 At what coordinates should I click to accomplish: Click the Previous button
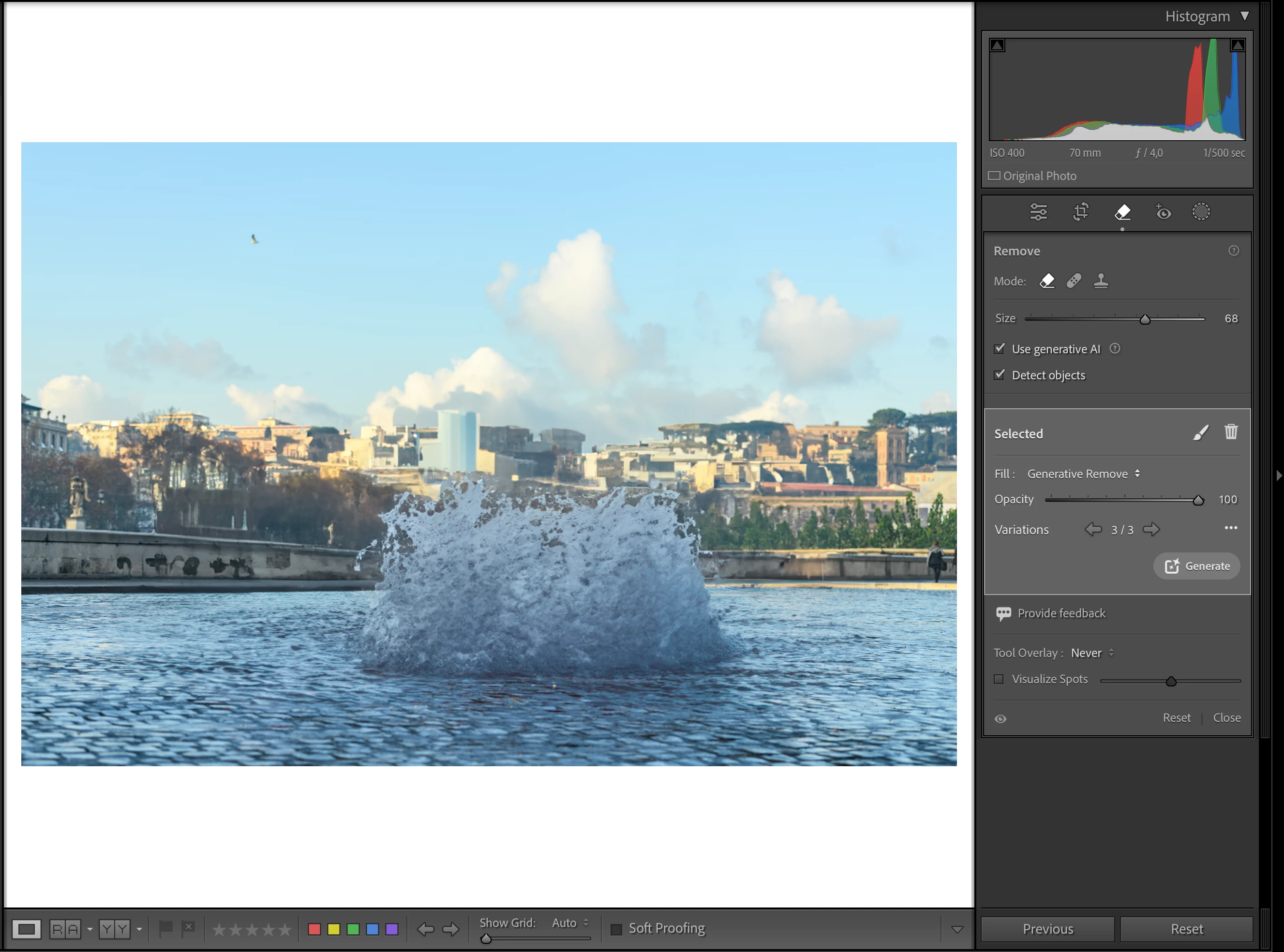click(1047, 929)
